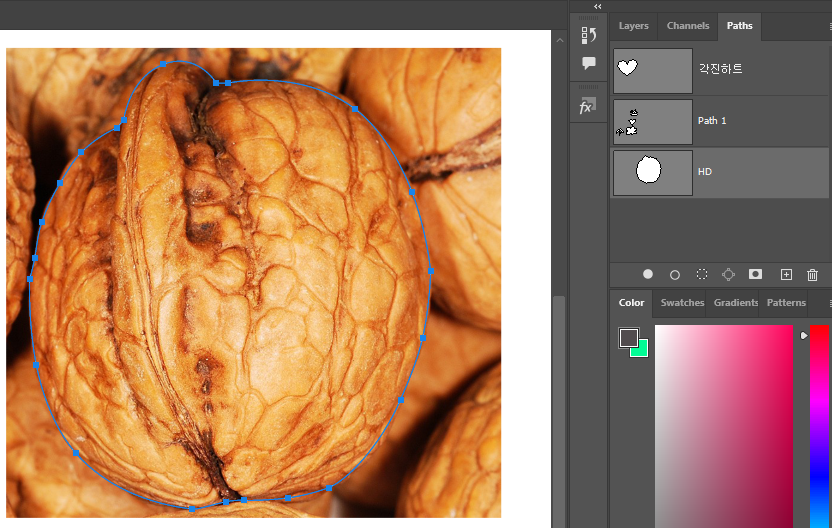The height and width of the screenshot is (528, 832).
Task: Click the topmost anchor point on walnut path
Action: click(163, 64)
